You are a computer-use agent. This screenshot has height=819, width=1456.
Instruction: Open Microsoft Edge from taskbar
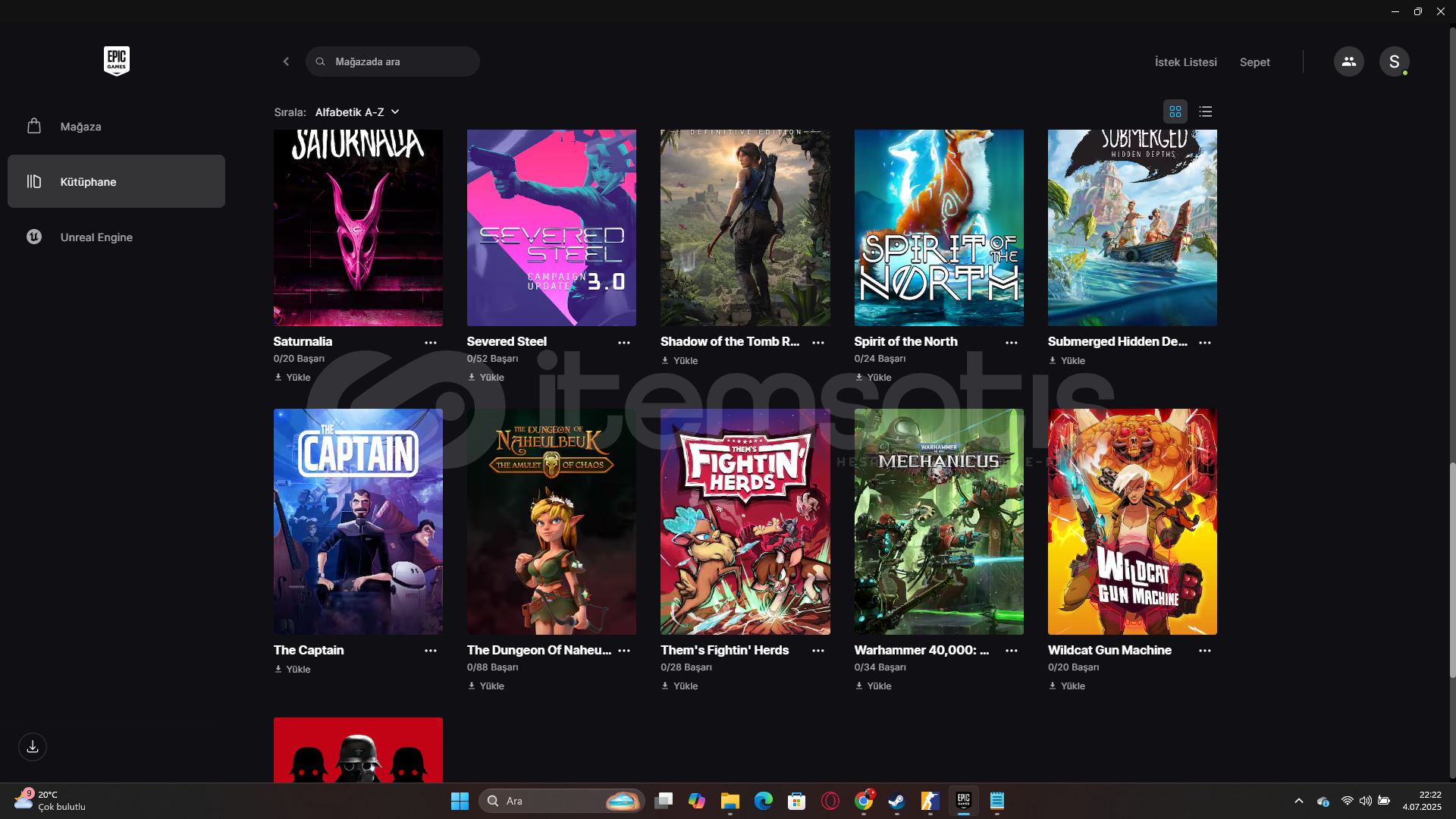point(763,801)
